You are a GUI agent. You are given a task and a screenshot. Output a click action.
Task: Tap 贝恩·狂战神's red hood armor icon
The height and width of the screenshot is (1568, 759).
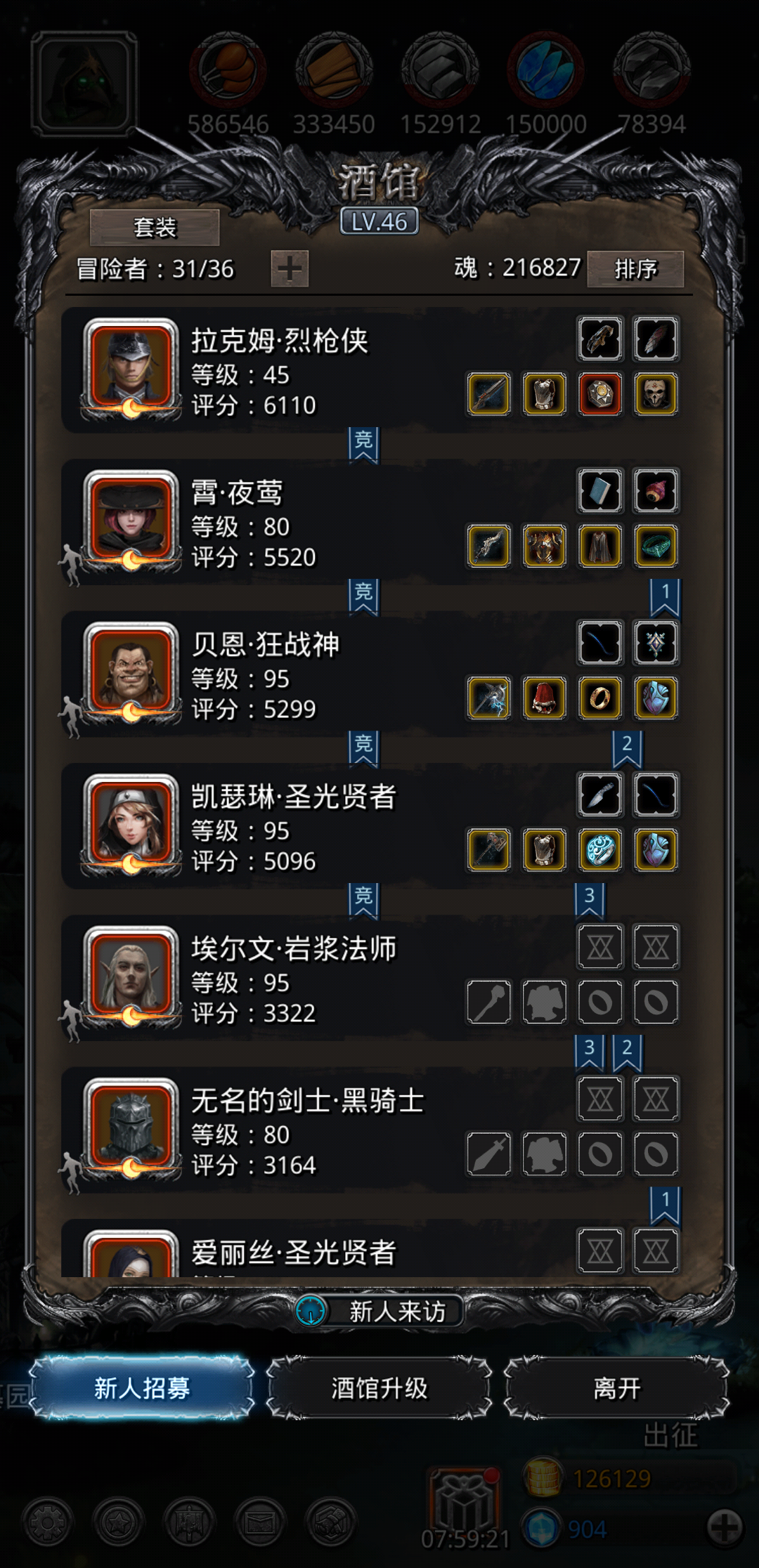(545, 698)
